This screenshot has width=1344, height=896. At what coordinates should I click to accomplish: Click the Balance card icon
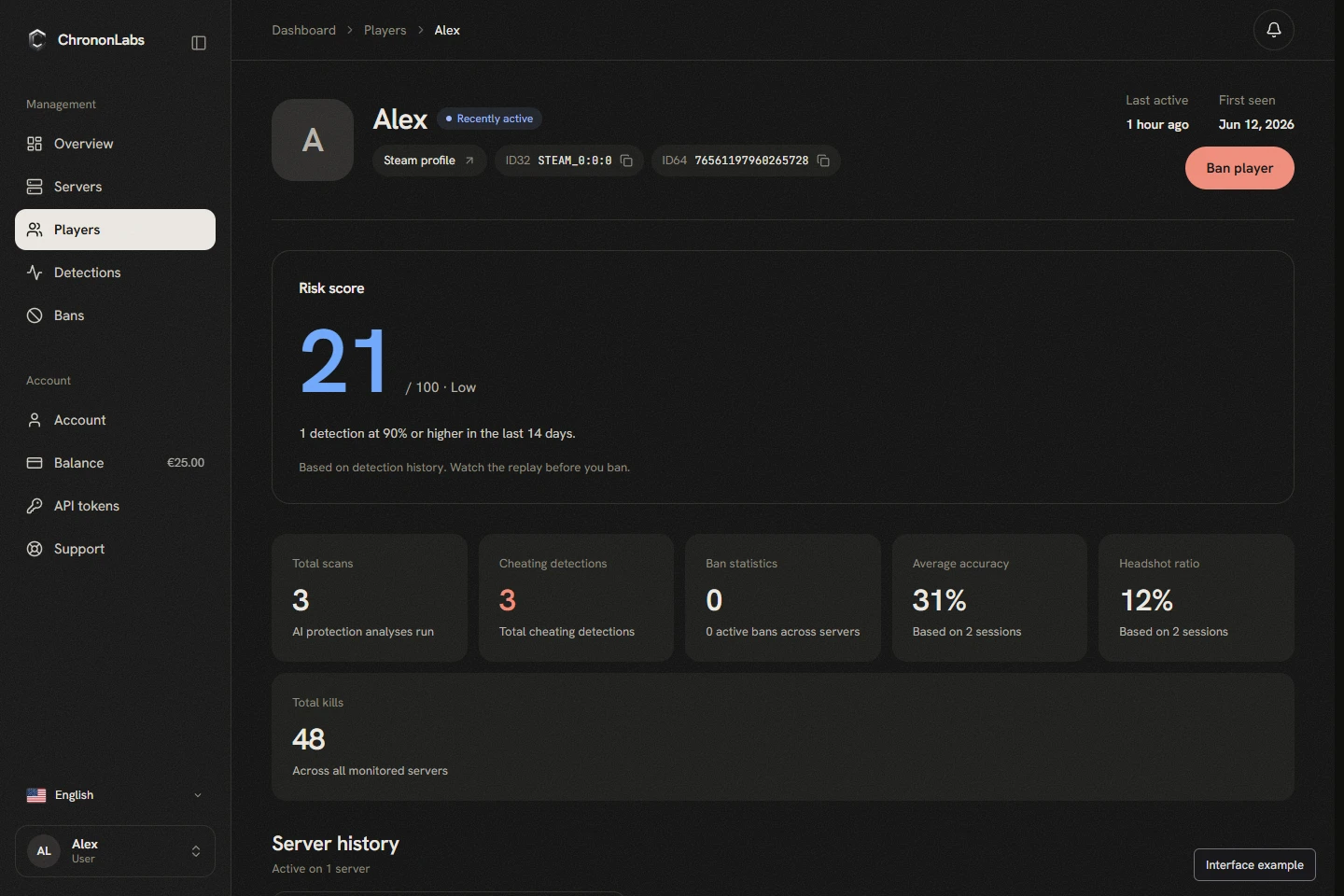pyautogui.click(x=35, y=463)
